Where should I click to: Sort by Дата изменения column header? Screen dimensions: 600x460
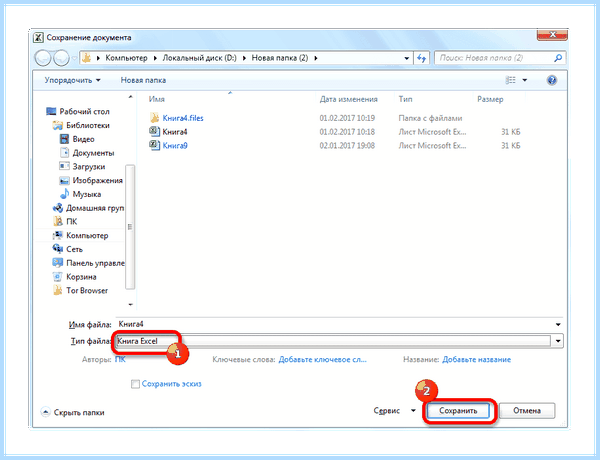click(348, 99)
